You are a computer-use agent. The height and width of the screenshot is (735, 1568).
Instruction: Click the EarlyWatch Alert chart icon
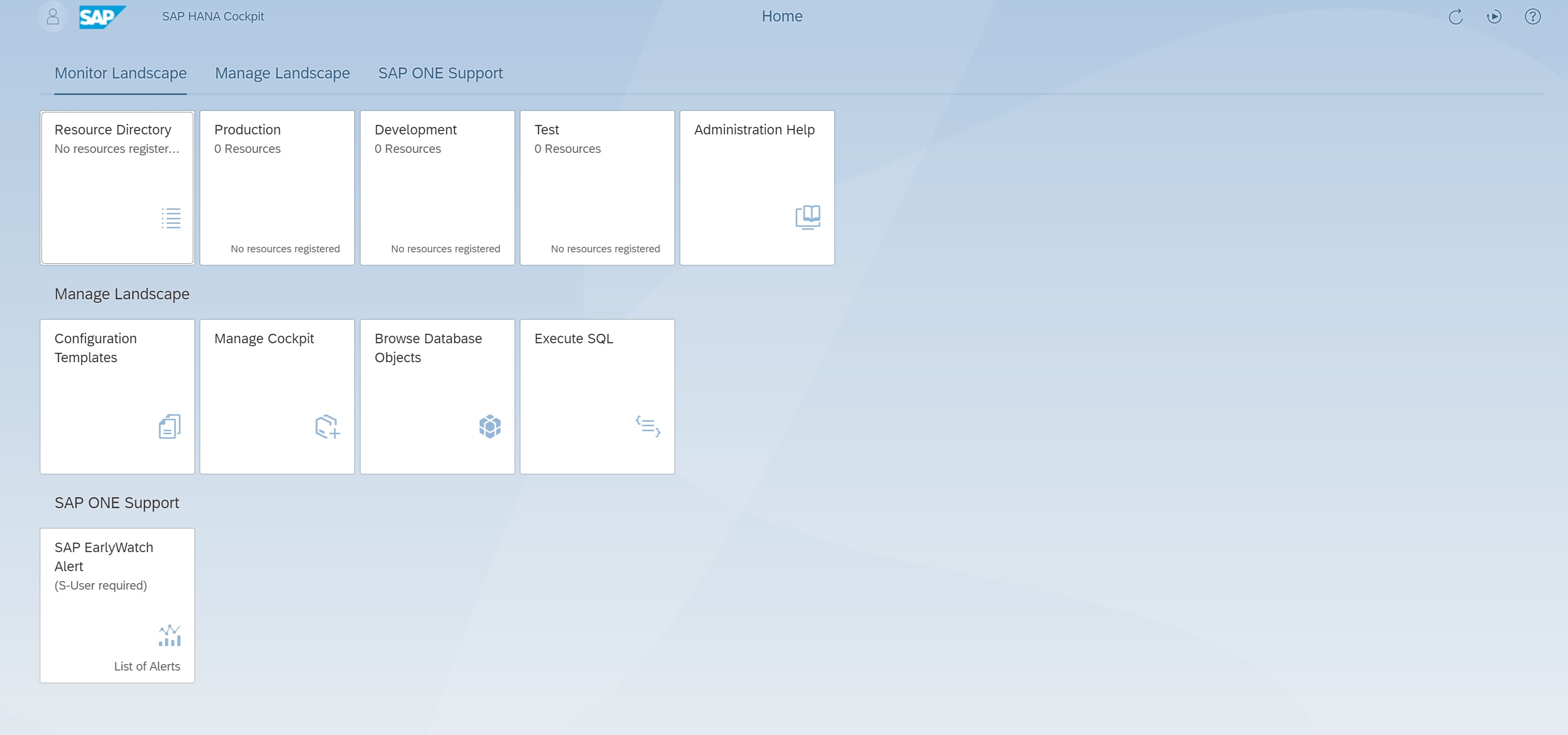(169, 635)
